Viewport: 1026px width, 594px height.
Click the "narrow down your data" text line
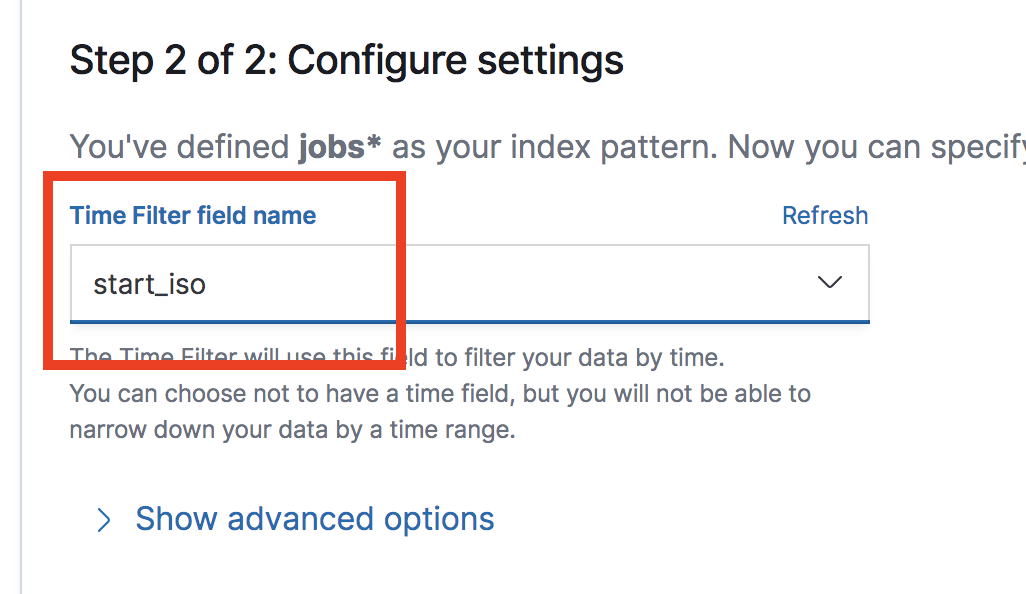292,431
